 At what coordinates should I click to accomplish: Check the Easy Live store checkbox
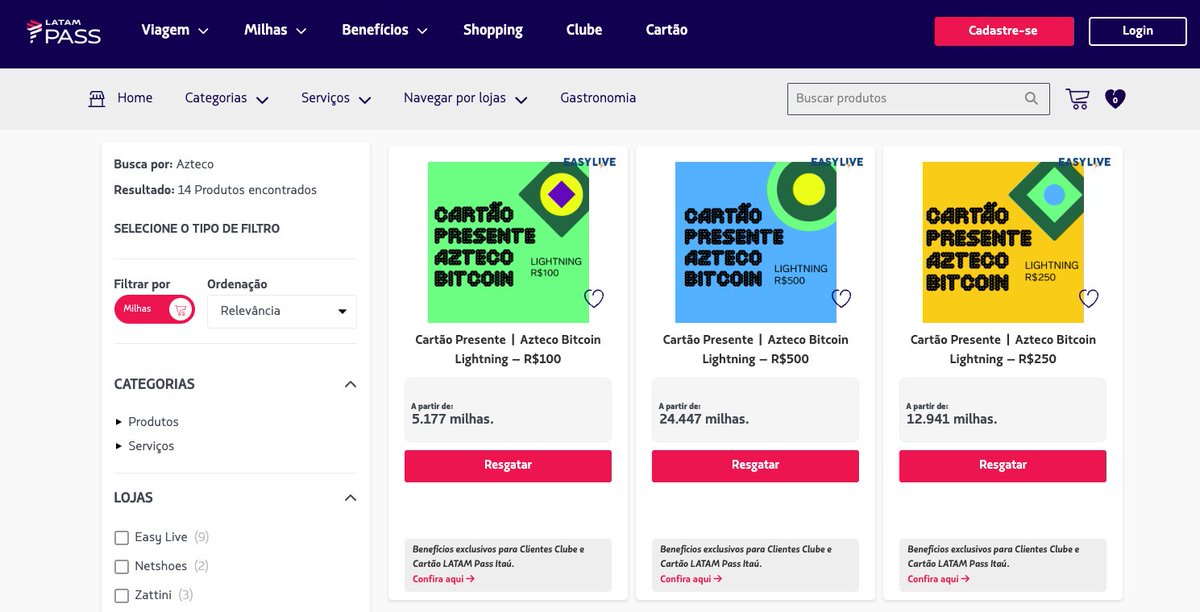click(x=122, y=538)
